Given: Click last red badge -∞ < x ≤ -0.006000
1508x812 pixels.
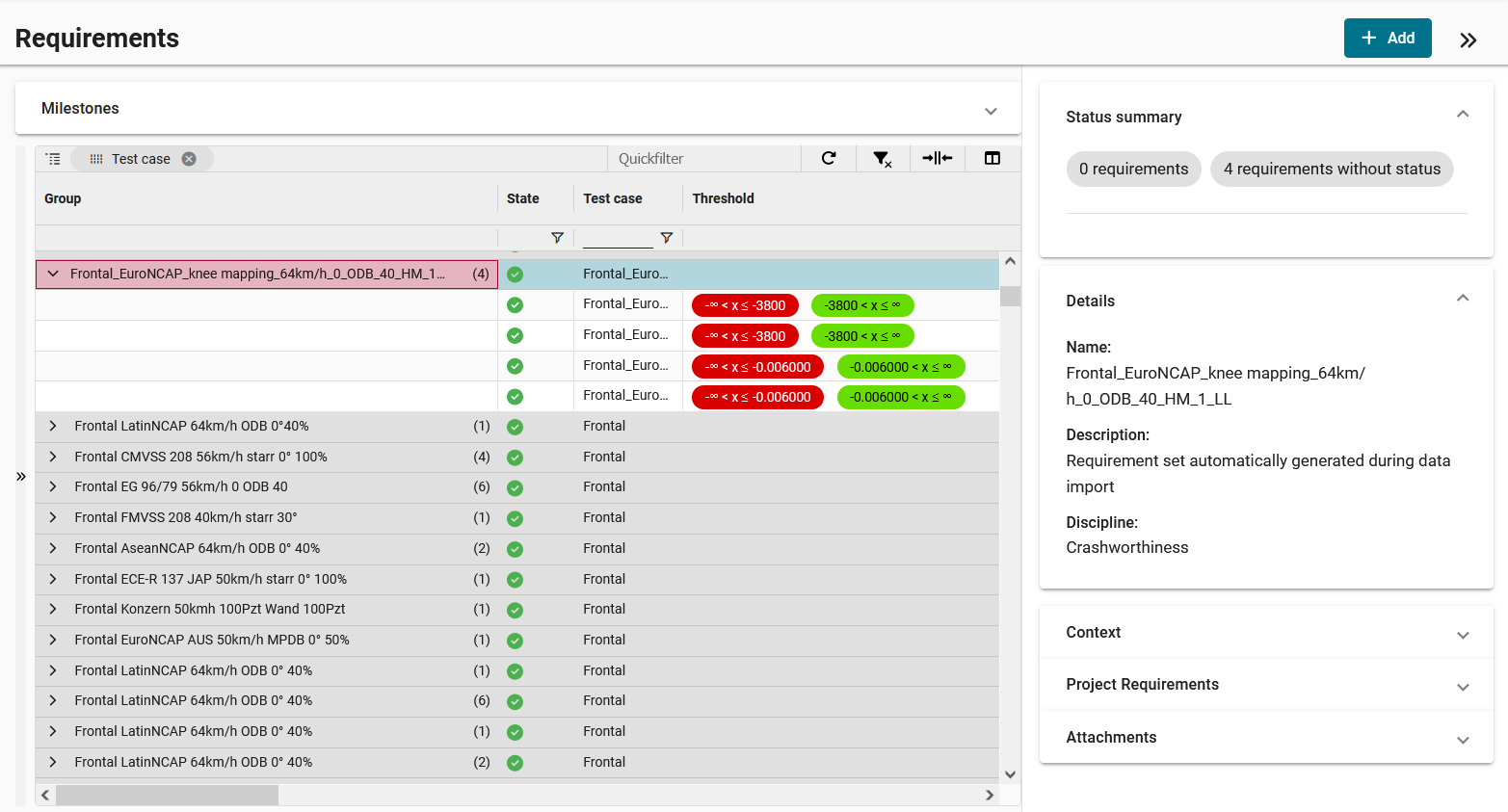Looking at the screenshot, I should pos(757,397).
